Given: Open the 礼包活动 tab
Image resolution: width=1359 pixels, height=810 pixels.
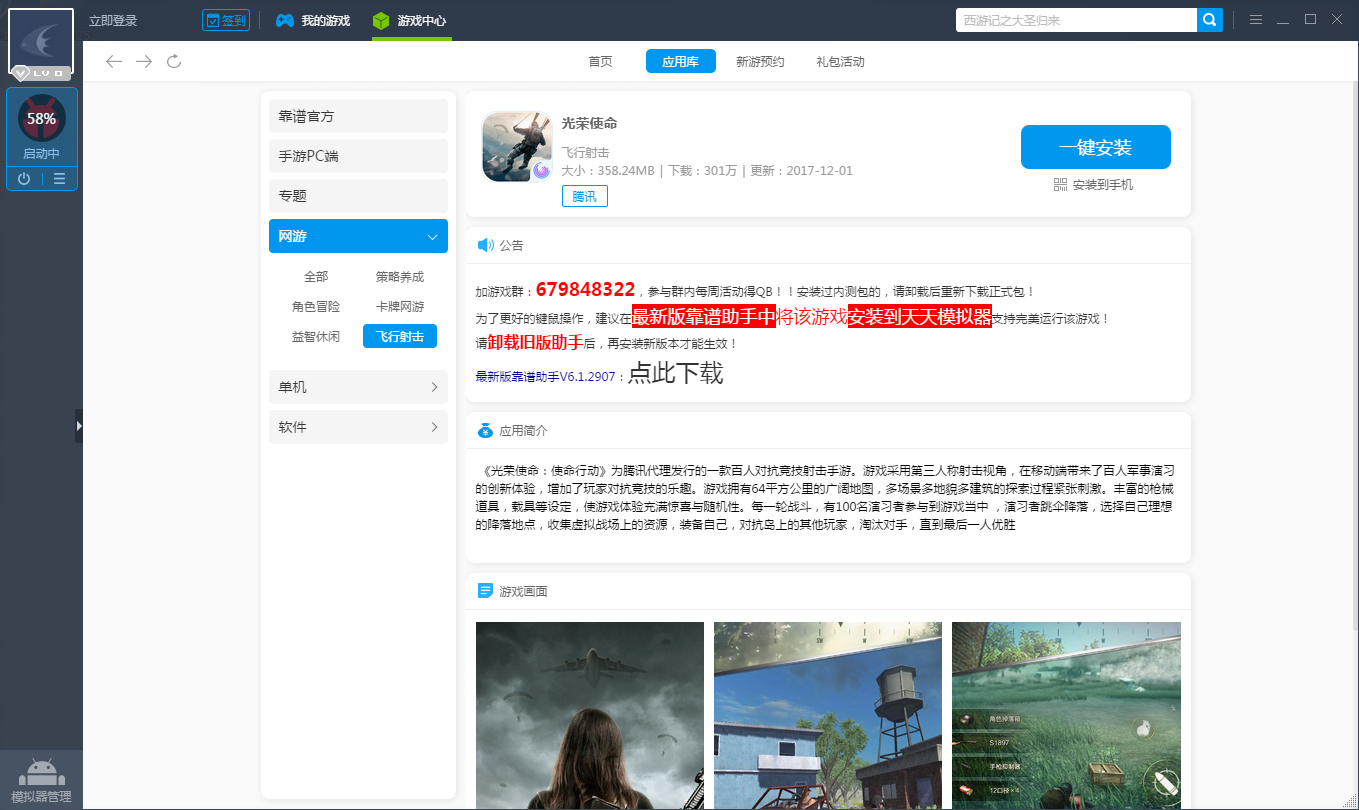Looking at the screenshot, I should 840,62.
